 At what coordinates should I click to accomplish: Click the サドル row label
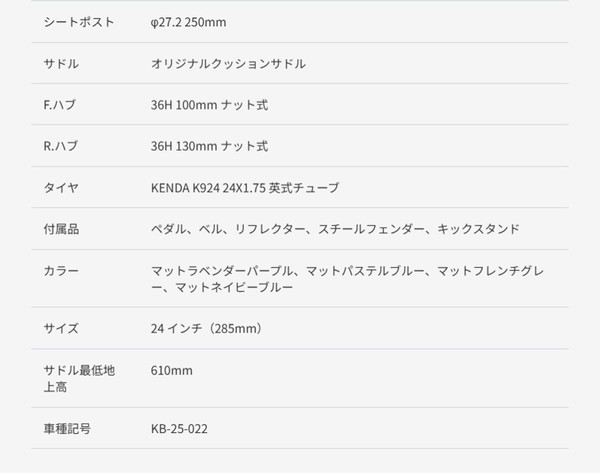61,64
